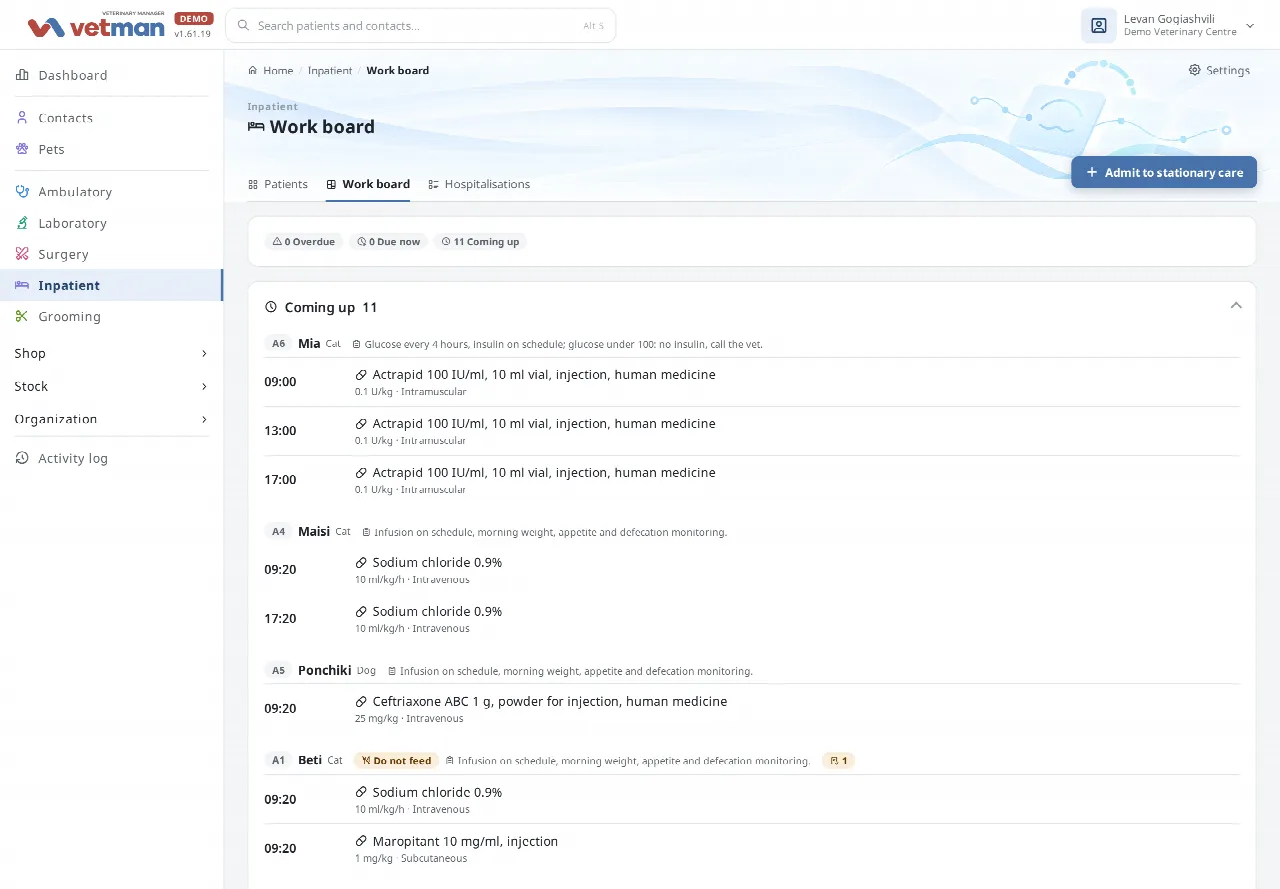Viewport: 1280px width, 889px height.
Task: Open Mia's 09:00 Actrapid task
Action: pos(752,382)
